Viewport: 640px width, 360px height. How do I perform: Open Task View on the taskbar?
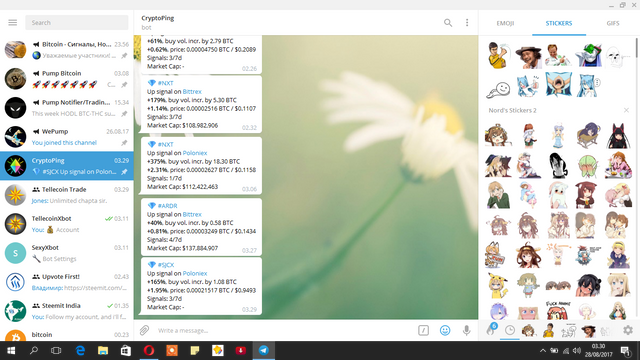[56, 351]
